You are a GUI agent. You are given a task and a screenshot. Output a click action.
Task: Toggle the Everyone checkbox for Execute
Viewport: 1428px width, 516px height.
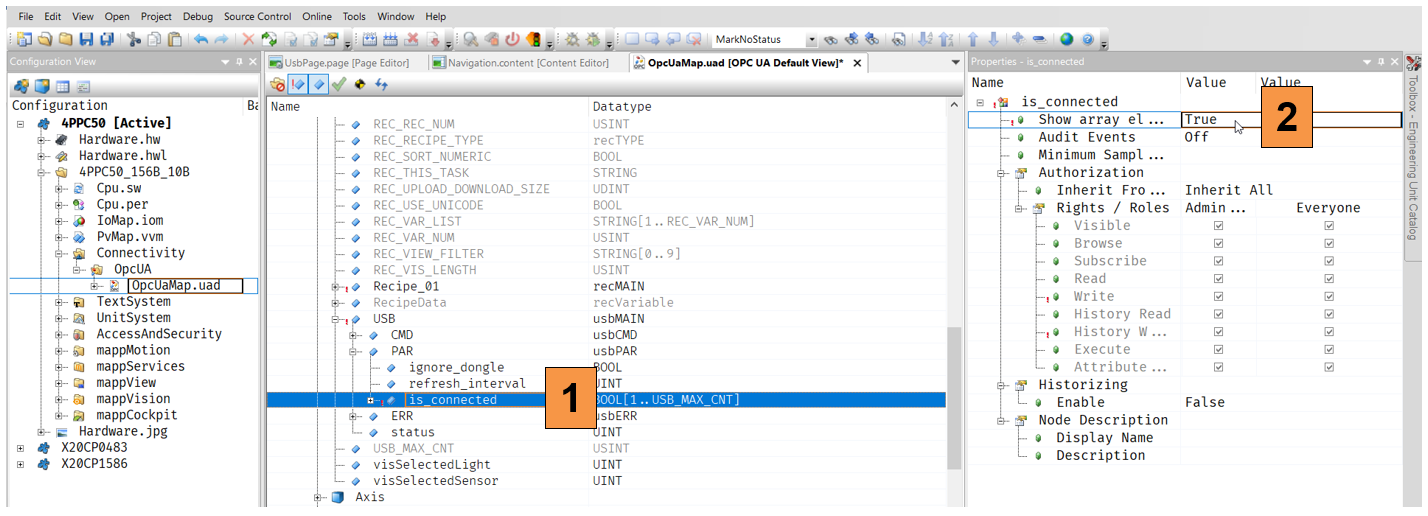coord(1328,350)
